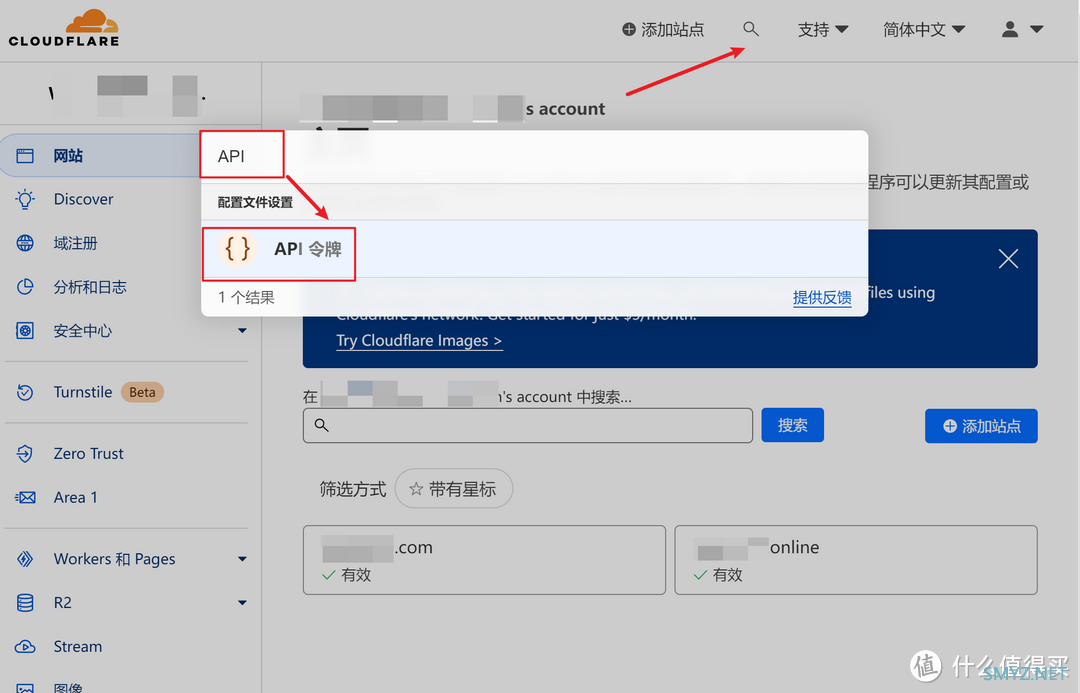Image resolution: width=1080 pixels, height=693 pixels.
Task: Expand the 支持 dropdown menu
Action: tap(823, 30)
